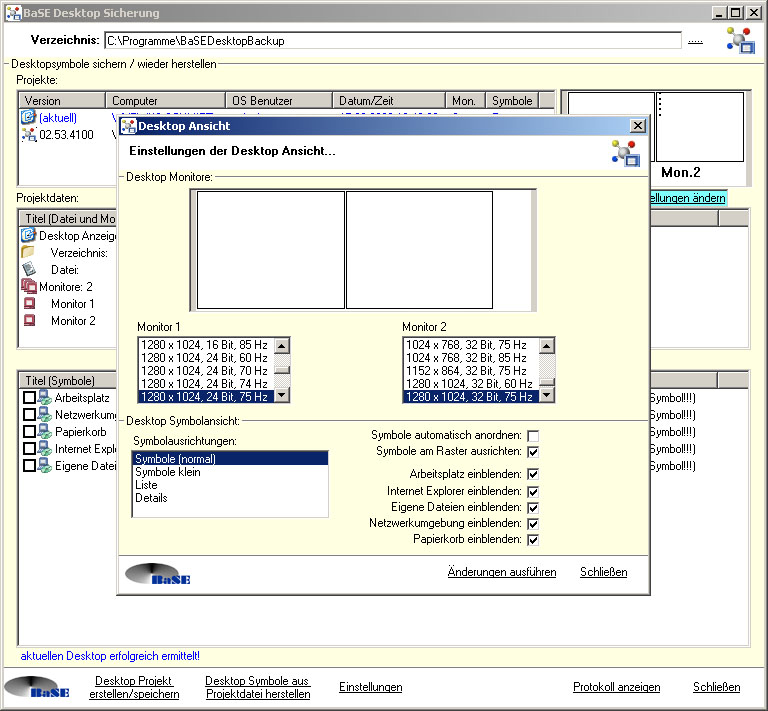Image resolution: width=768 pixels, height=711 pixels.
Task: Click the (aktuell) project entry icon
Action: point(28,118)
